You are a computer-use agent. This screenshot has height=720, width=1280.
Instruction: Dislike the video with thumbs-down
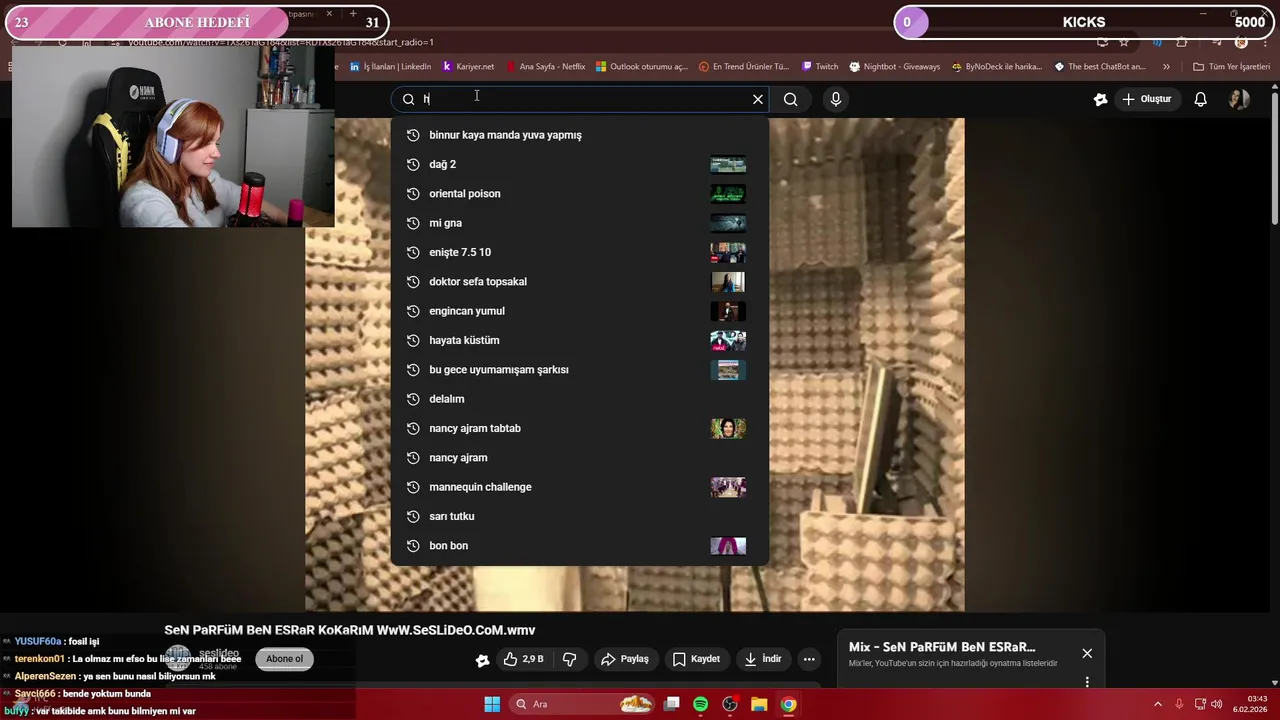click(570, 659)
